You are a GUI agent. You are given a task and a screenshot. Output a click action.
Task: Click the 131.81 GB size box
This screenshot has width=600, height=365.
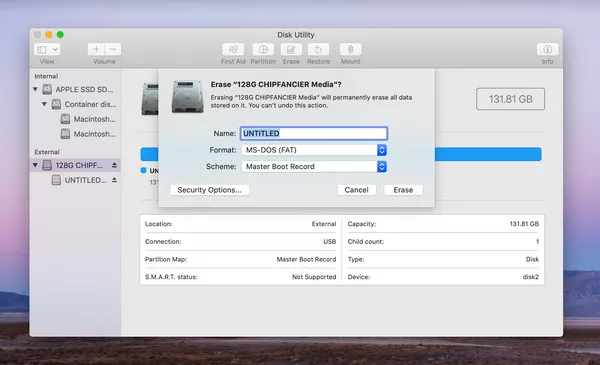pos(510,99)
